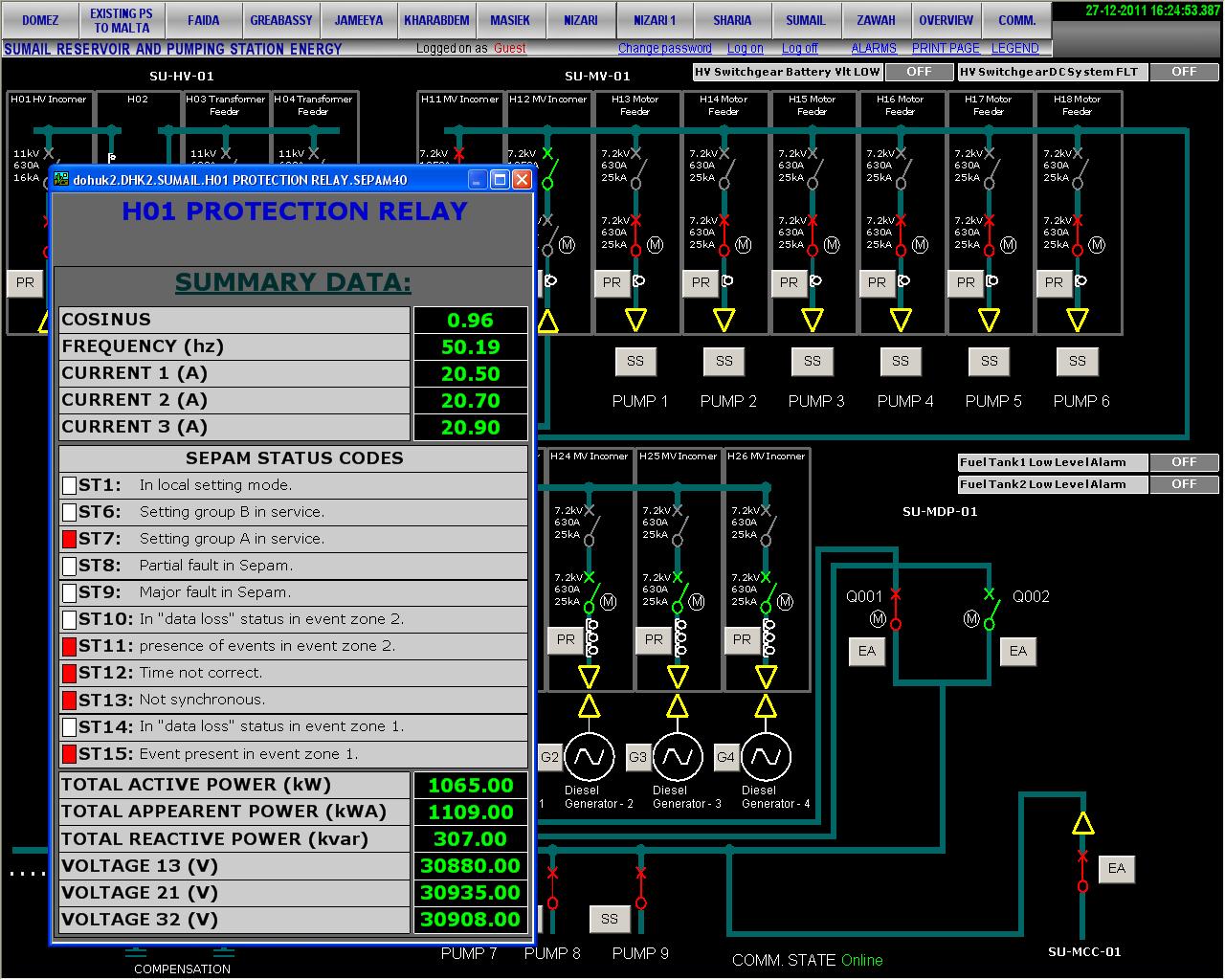
Task: Click the ST7 red status indicator
Action: coord(69,539)
